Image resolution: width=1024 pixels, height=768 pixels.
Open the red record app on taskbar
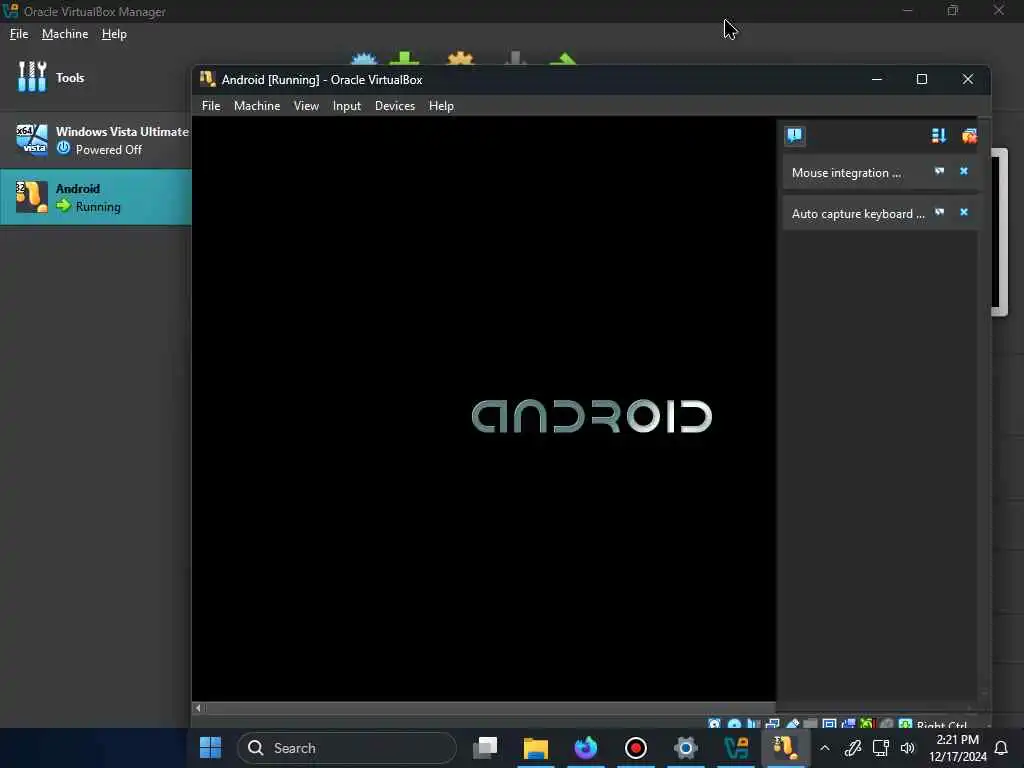click(x=635, y=748)
